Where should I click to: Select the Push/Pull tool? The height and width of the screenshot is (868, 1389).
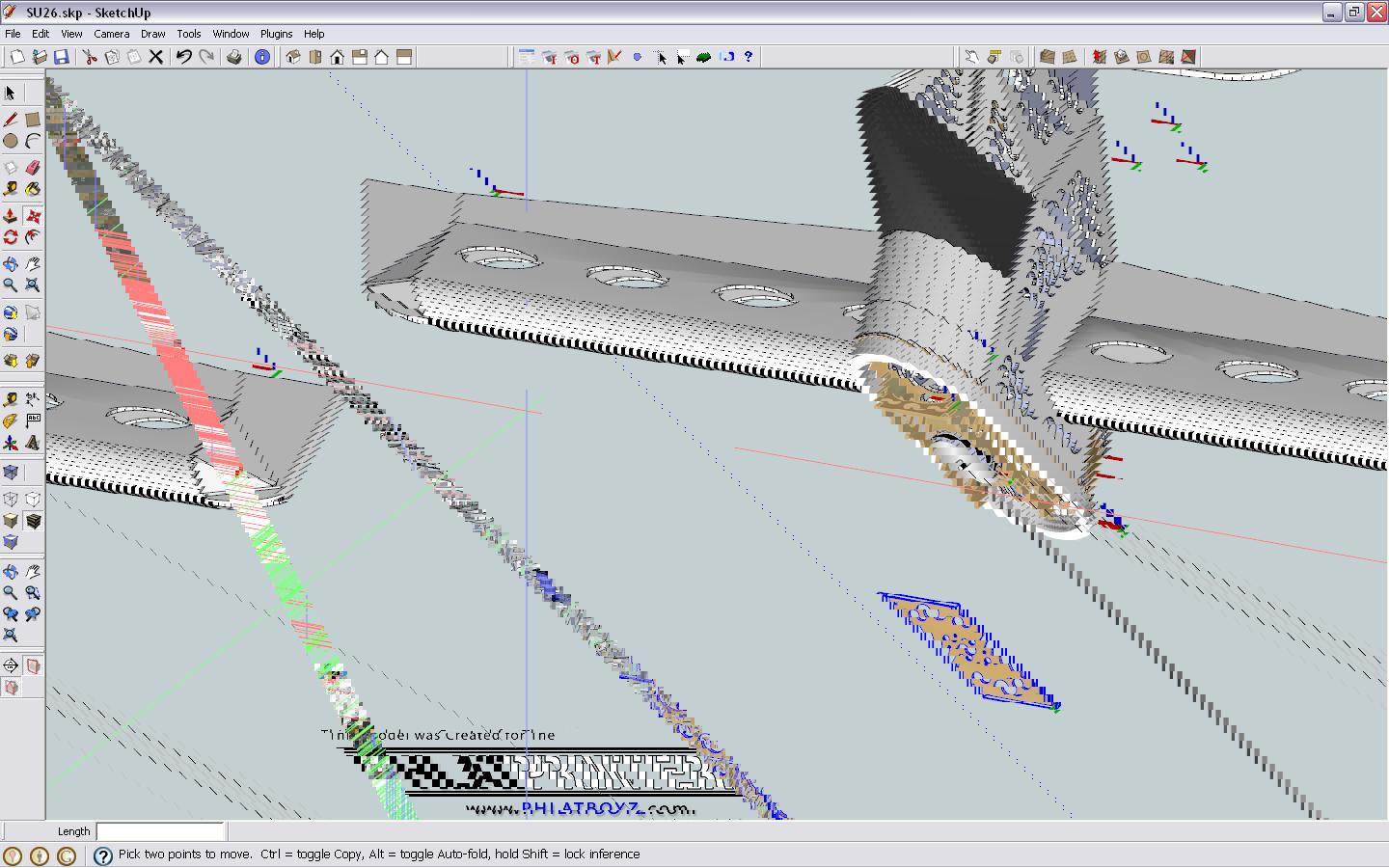[11, 216]
